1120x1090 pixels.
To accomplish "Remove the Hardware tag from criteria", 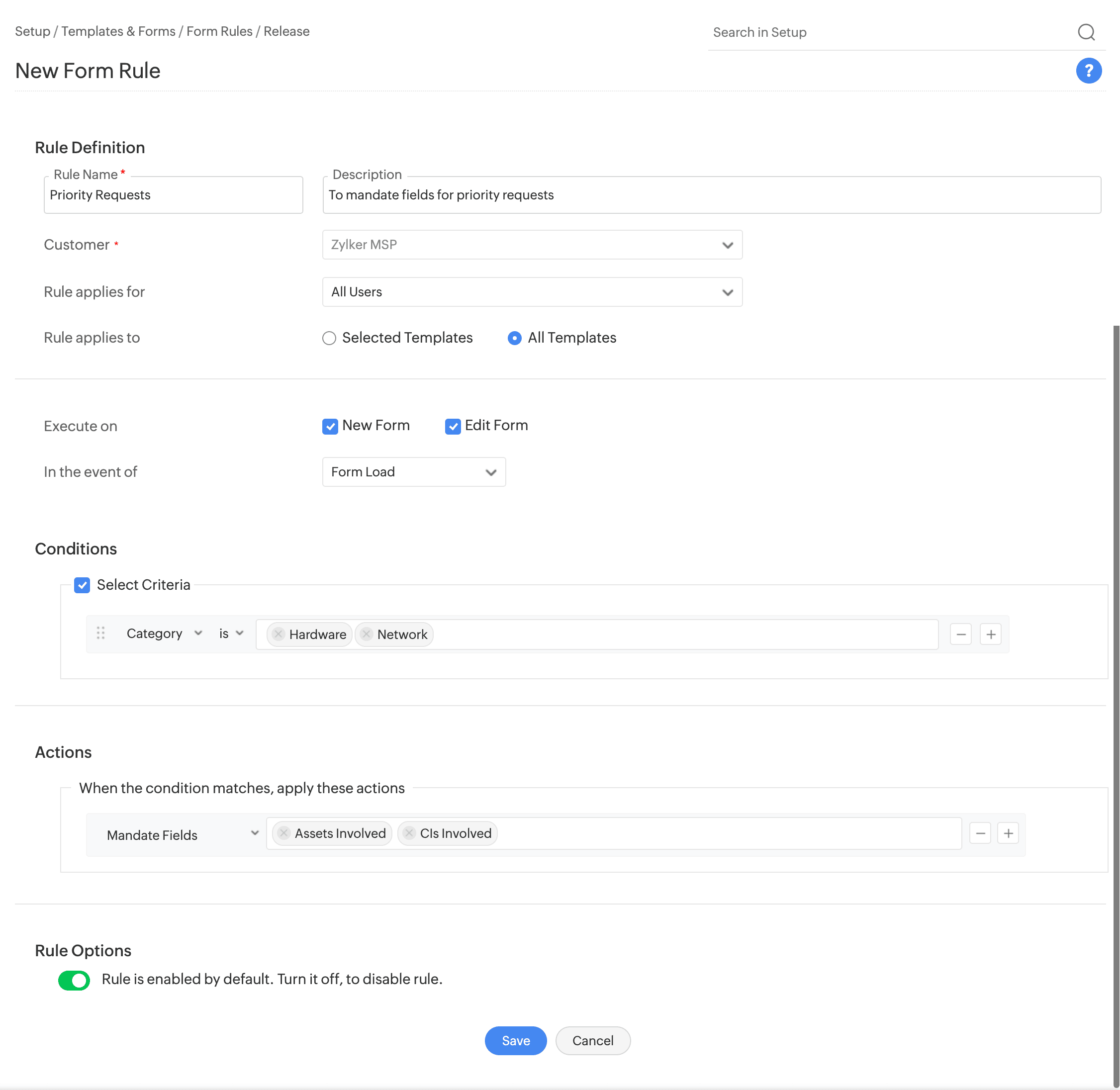I will click(279, 634).
